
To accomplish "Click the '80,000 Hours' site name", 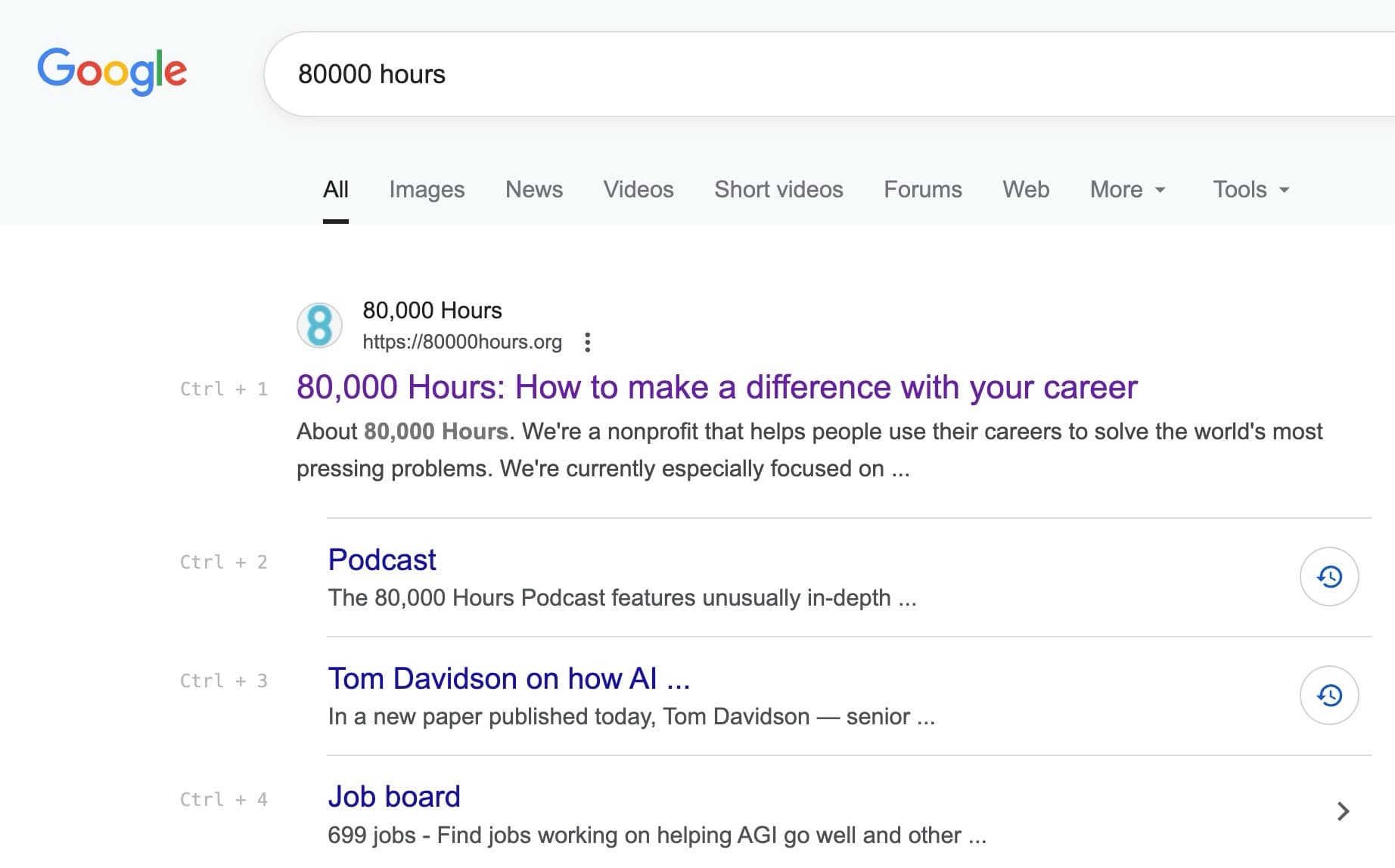I will click(432, 310).
